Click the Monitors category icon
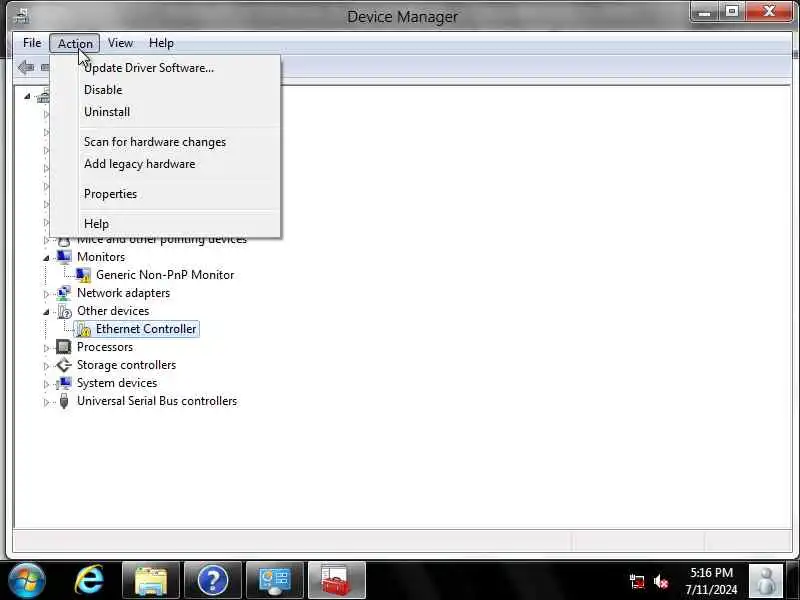The width and height of the screenshot is (800, 600). pyautogui.click(x=64, y=257)
